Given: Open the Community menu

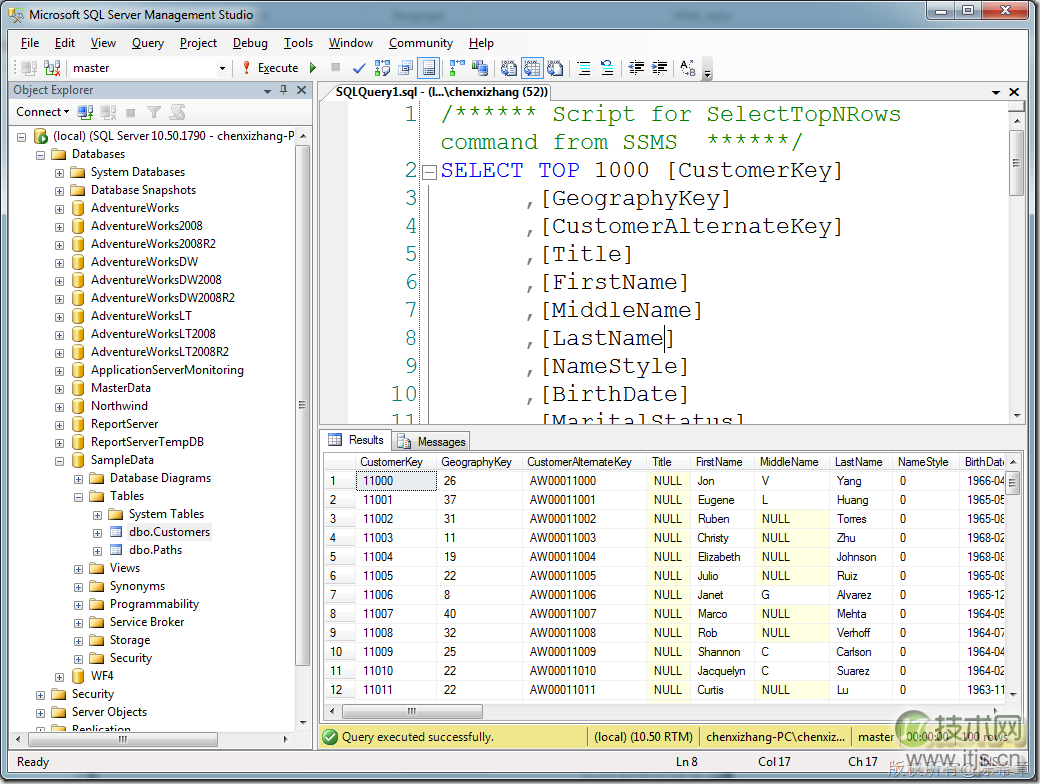Looking at the screenshot, I should point(421,43).
